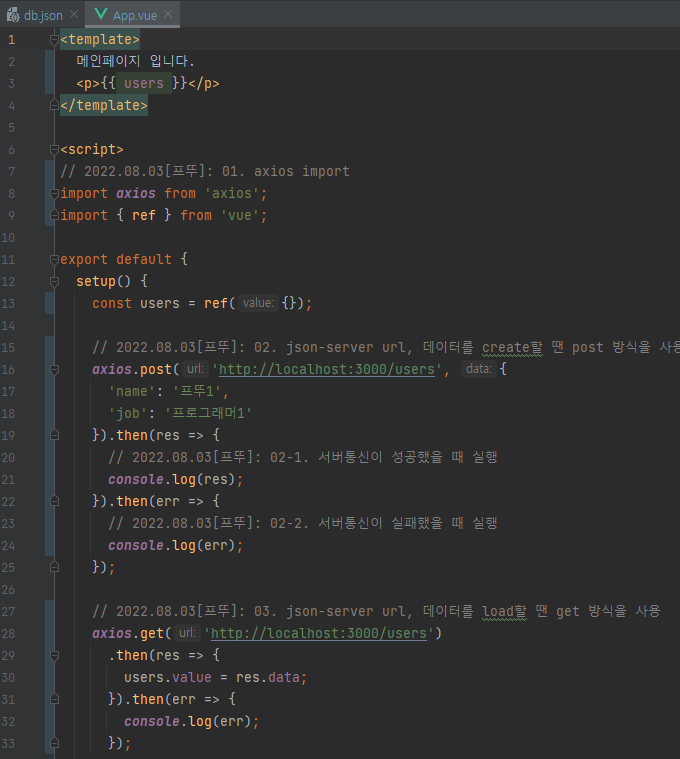Click console.log(err) on line 24
The width and height of the screenshot is (680, 759).
[172, 545]
